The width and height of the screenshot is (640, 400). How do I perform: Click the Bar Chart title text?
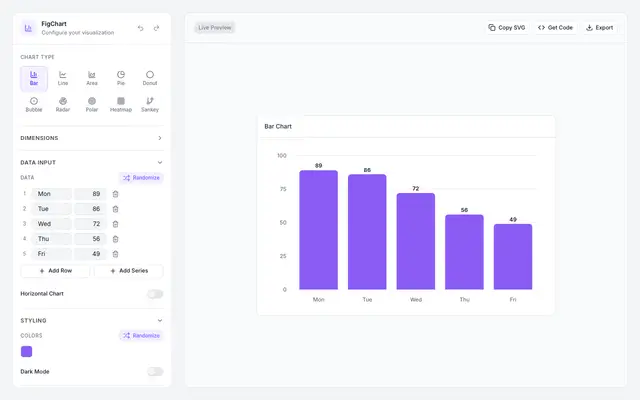tap(278, 127)
